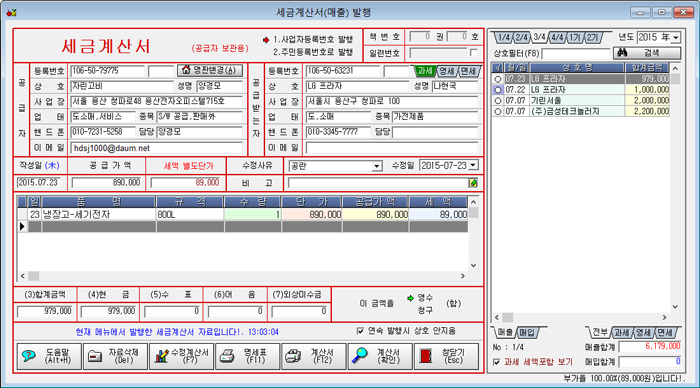Expand the 수정일 2015-07-23 date picker
Image resolution: width=700 pixels, height=388 pixels.
pyautogui.click(x=473, y=166)
